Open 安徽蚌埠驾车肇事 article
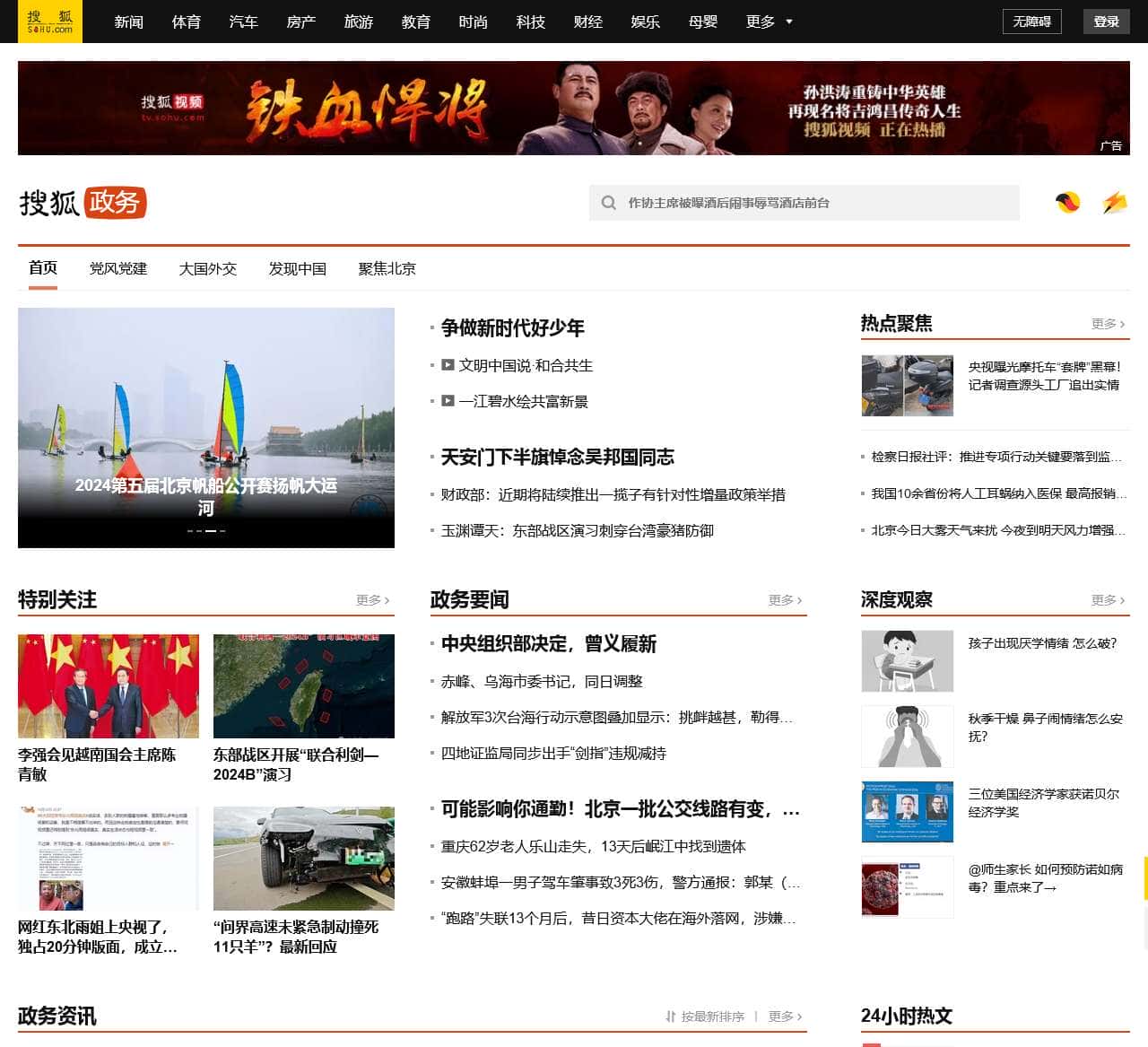 click(x=621, y=882)
